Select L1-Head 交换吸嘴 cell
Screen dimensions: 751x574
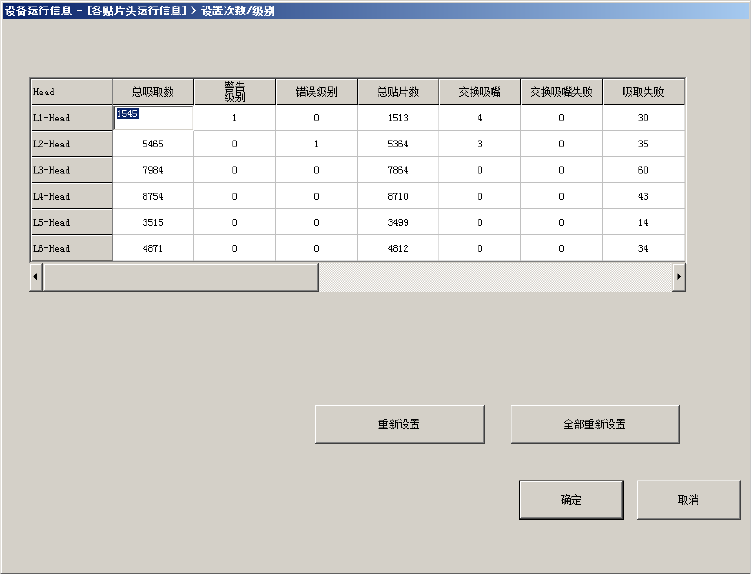479,118
